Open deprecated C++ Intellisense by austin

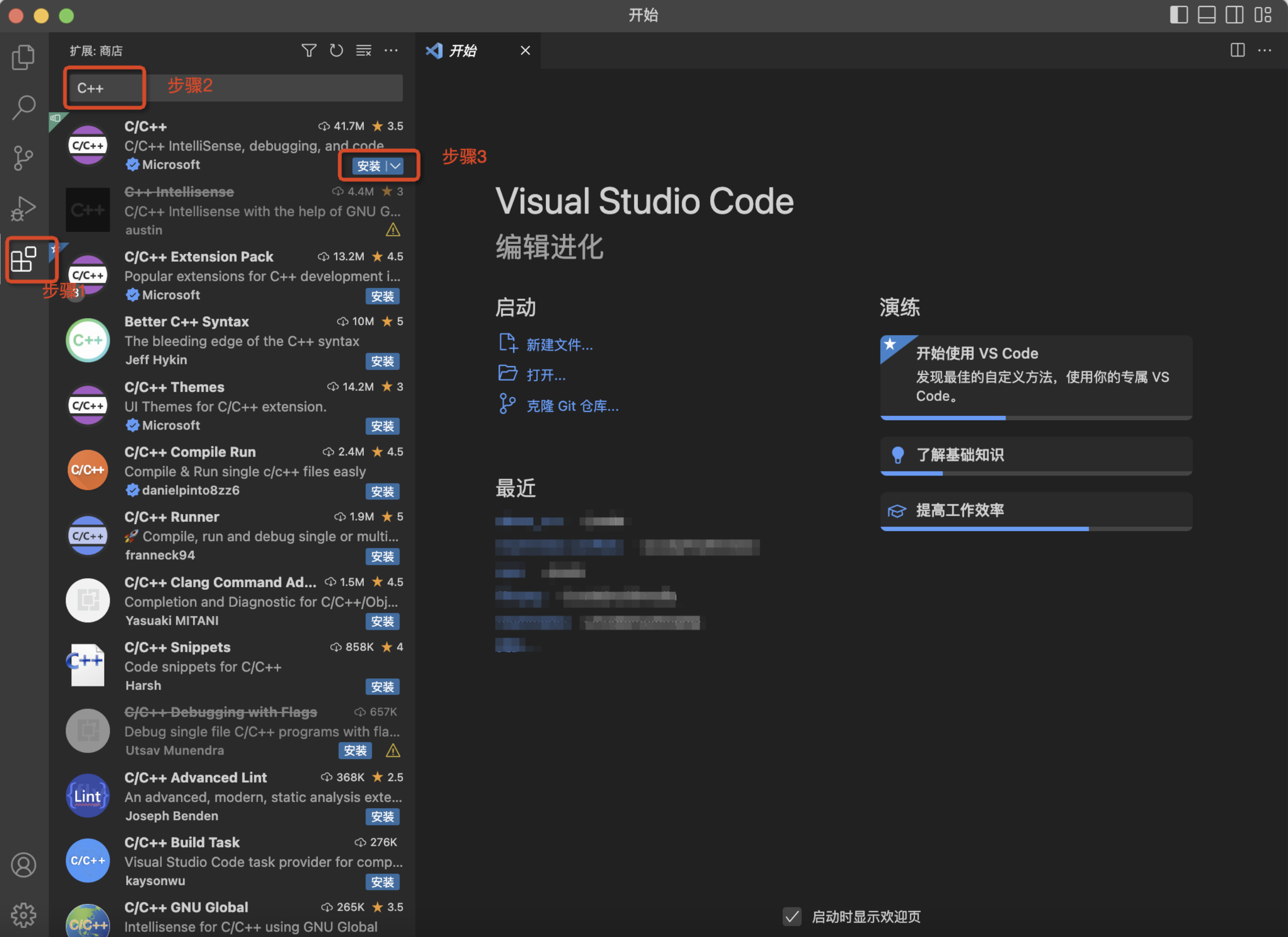(x=232, y=210)
